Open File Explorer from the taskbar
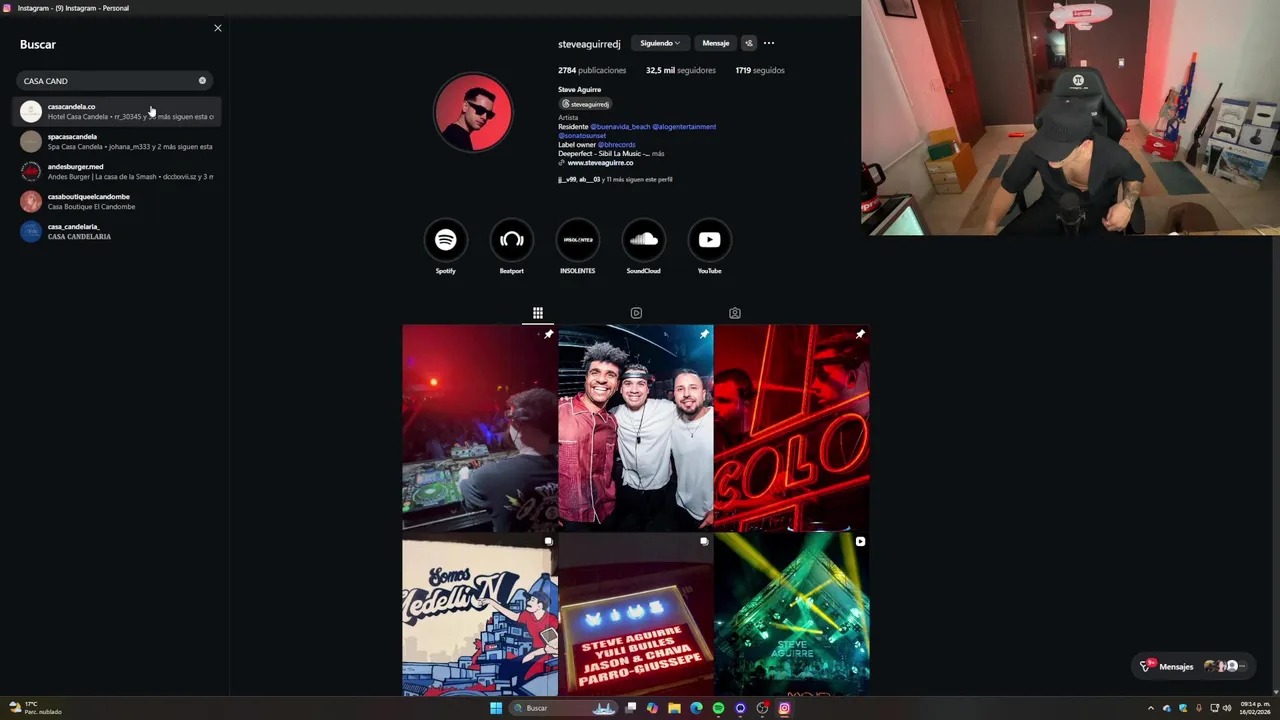The image size is (1280, 720). click(674, 708)
